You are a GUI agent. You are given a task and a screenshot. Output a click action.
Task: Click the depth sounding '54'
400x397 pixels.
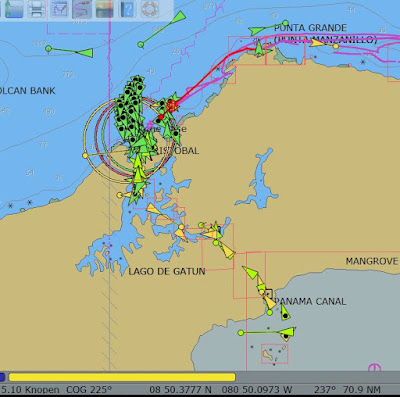pyautogui.click(x=30, y=173)
